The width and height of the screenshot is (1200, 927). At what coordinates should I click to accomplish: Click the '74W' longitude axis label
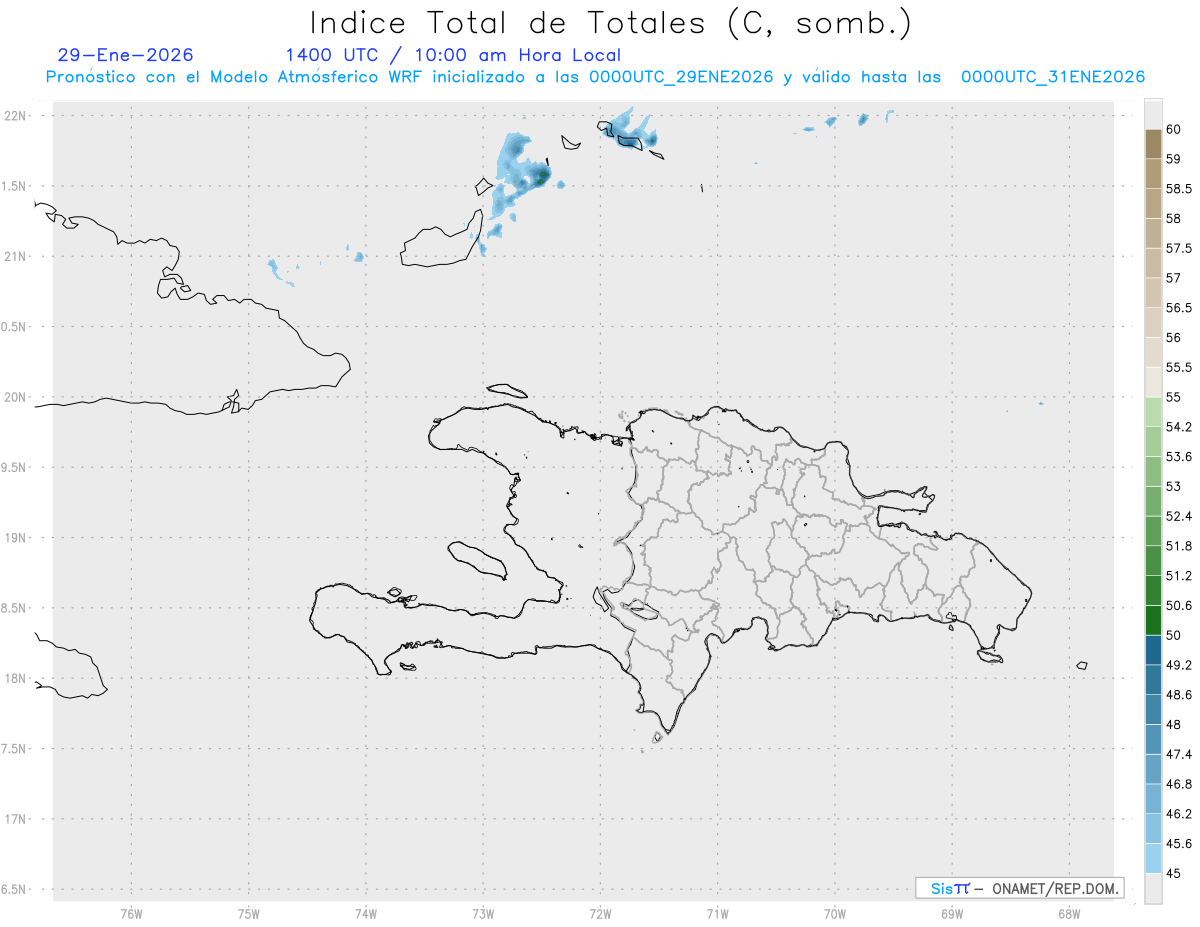pyautogui.click(x=365, y=913)
